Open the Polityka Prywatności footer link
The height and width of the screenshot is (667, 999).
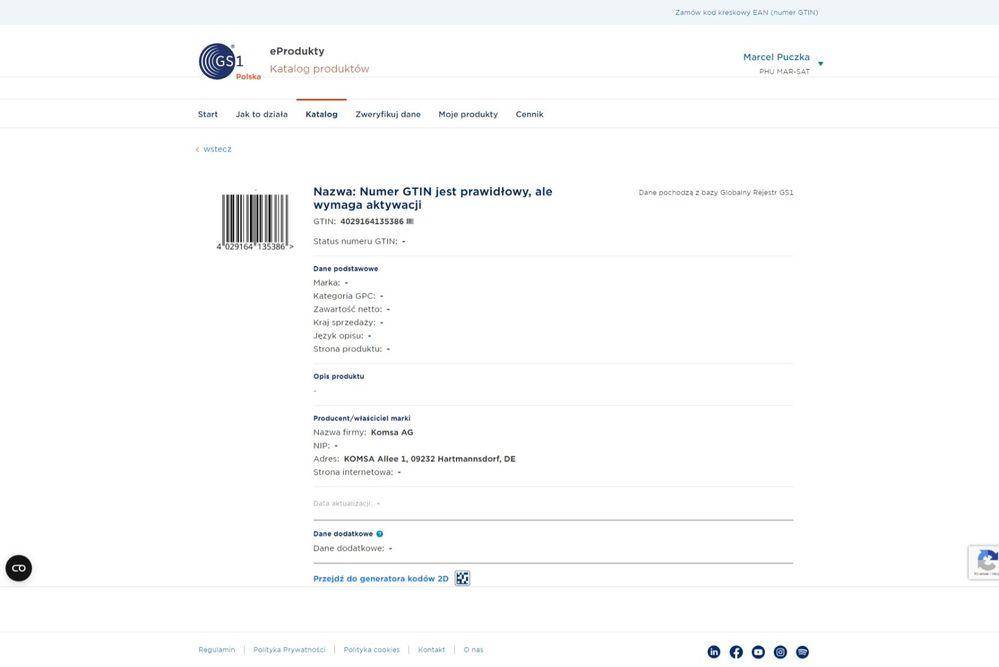[289, 650]
